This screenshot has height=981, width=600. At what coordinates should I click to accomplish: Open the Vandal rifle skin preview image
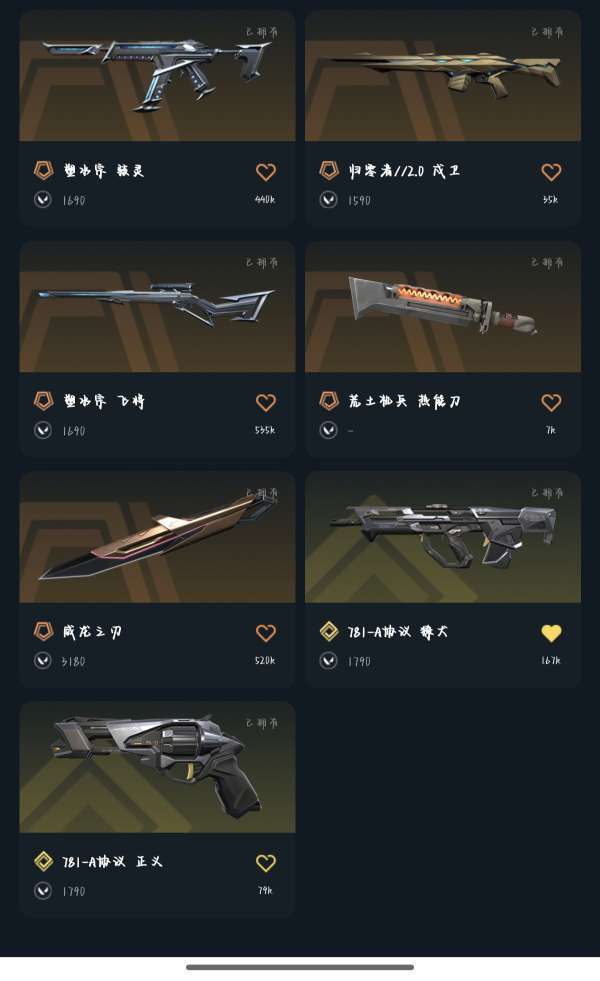click(157, 75)
